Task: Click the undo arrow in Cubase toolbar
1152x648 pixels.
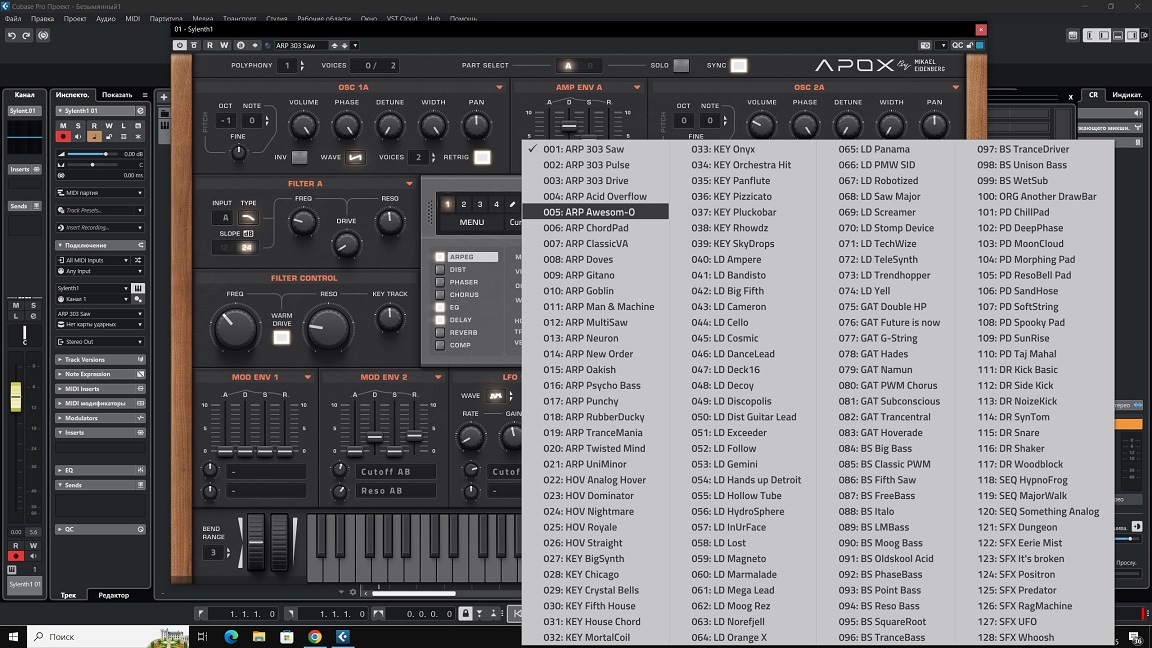Action: (12, 35)
